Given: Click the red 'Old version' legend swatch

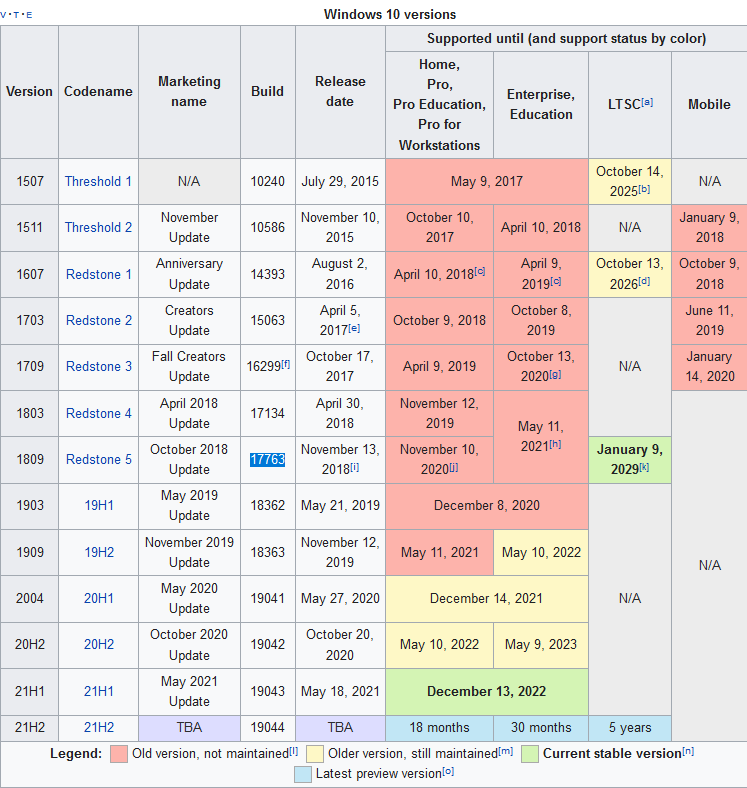Looking at the screenshot, I should point(119,754).
